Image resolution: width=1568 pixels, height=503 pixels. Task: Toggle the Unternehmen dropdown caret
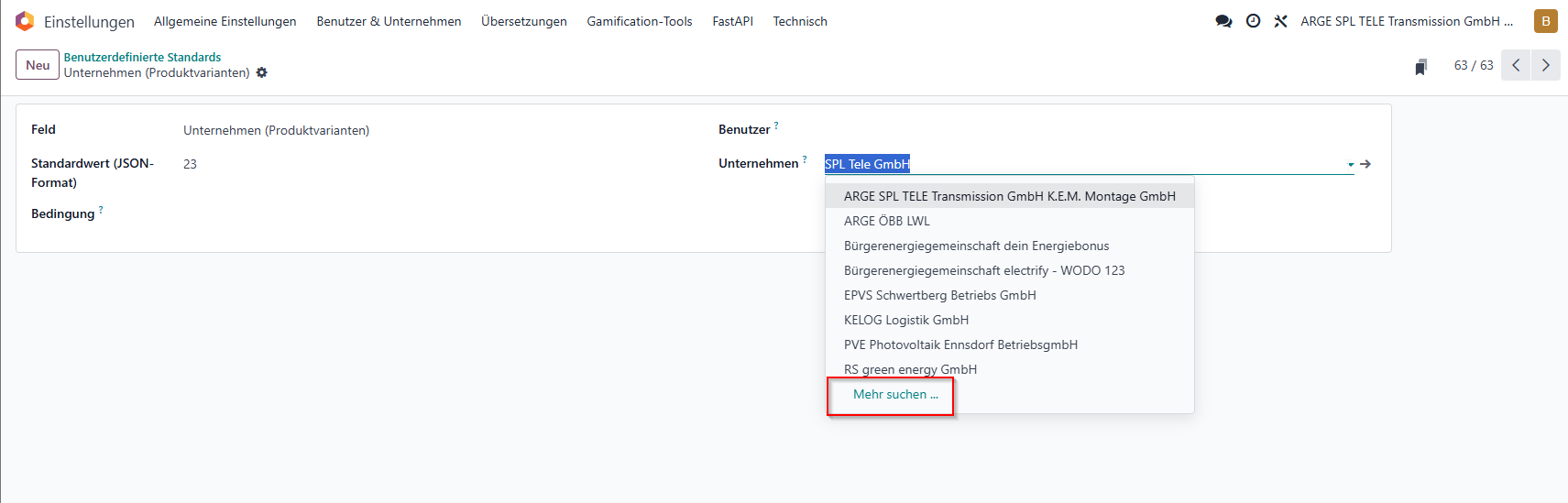coord(1351,165)
